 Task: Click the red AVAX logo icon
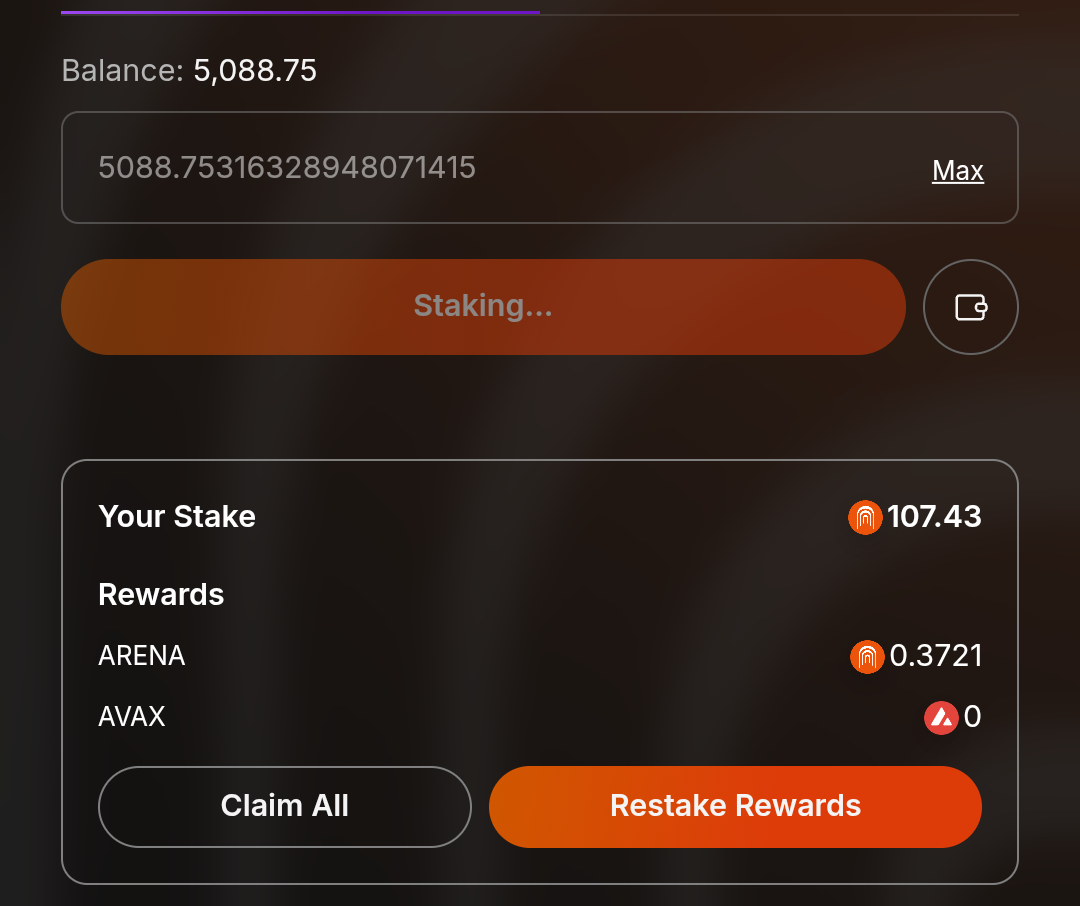pyautogui.click(x=941, y=717)
